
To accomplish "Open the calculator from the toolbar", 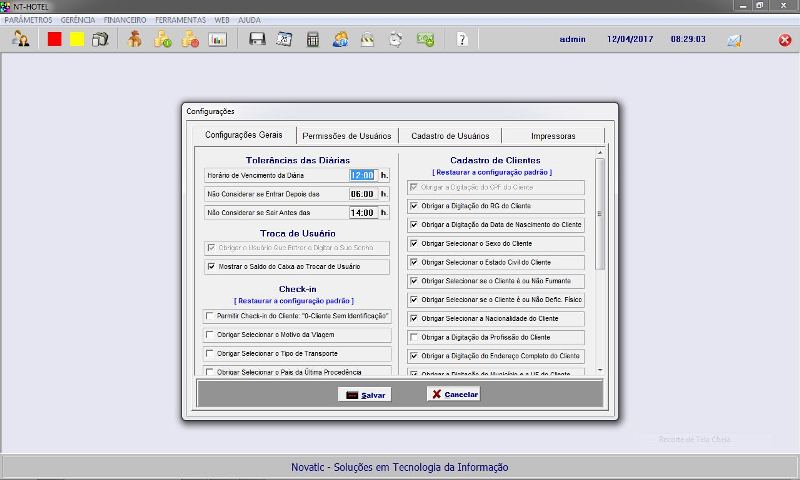I will click(313, 40).
